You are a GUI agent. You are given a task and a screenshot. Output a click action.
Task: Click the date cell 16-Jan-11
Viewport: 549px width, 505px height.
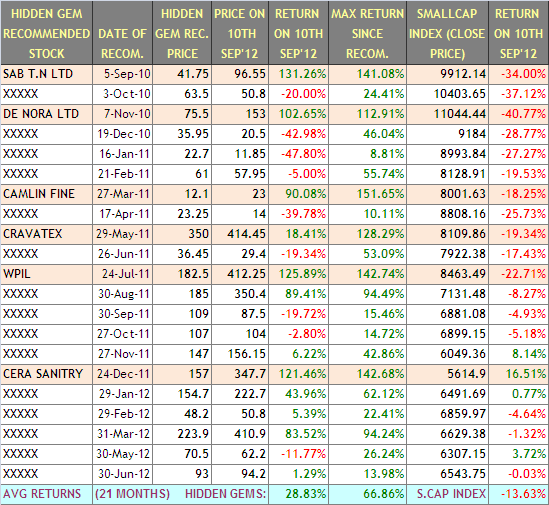click(x=123, y=154)
